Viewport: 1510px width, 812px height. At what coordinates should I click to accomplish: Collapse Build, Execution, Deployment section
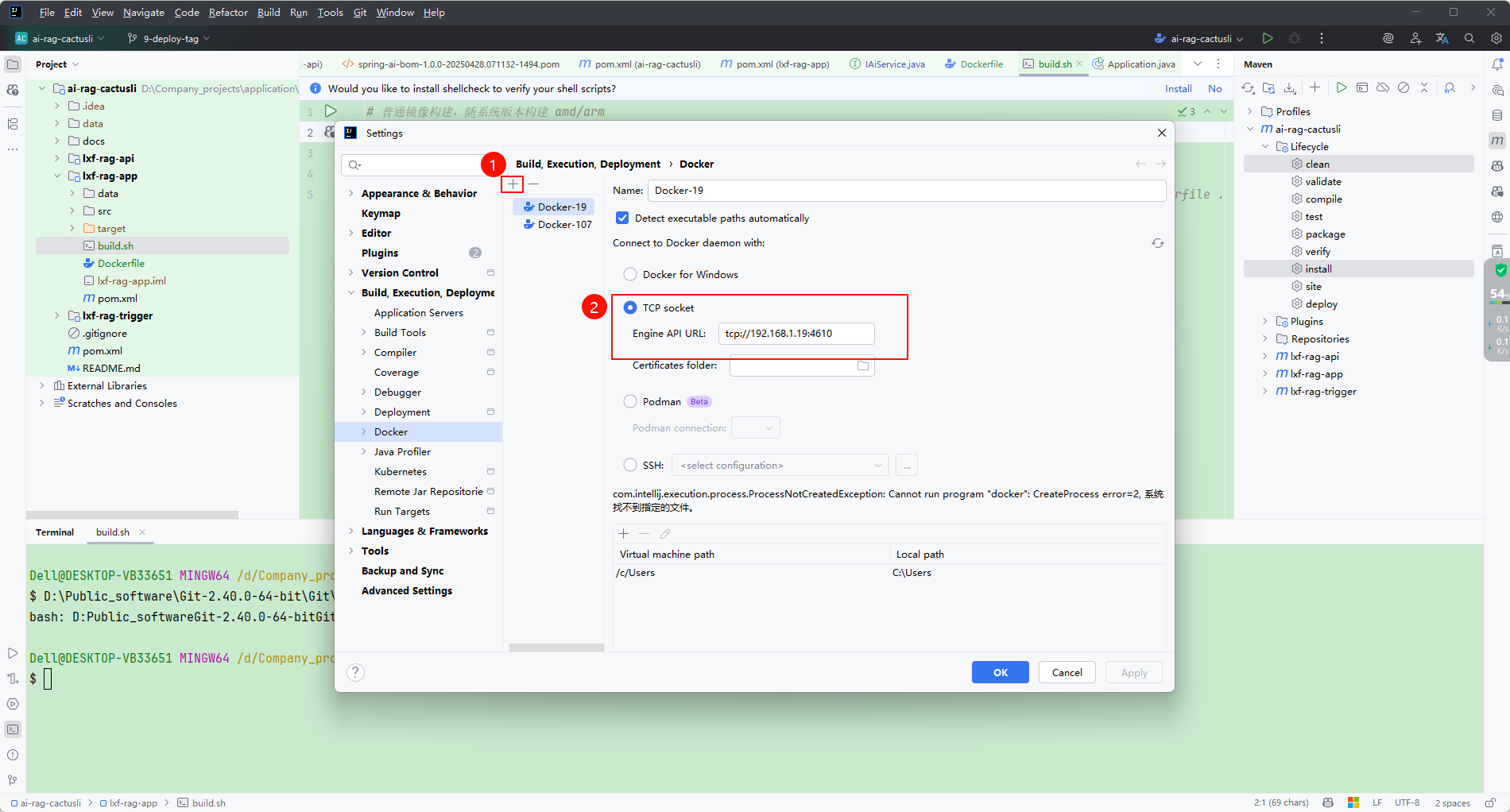[351, 292]
